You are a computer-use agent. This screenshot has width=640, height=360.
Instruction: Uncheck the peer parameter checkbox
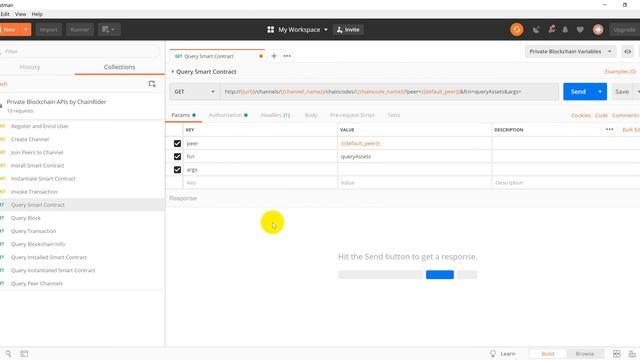177,143
